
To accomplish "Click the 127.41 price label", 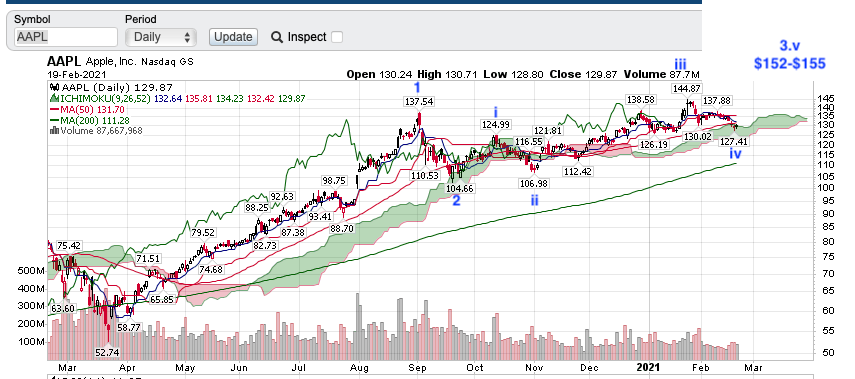I will click(x=734, y=141).
